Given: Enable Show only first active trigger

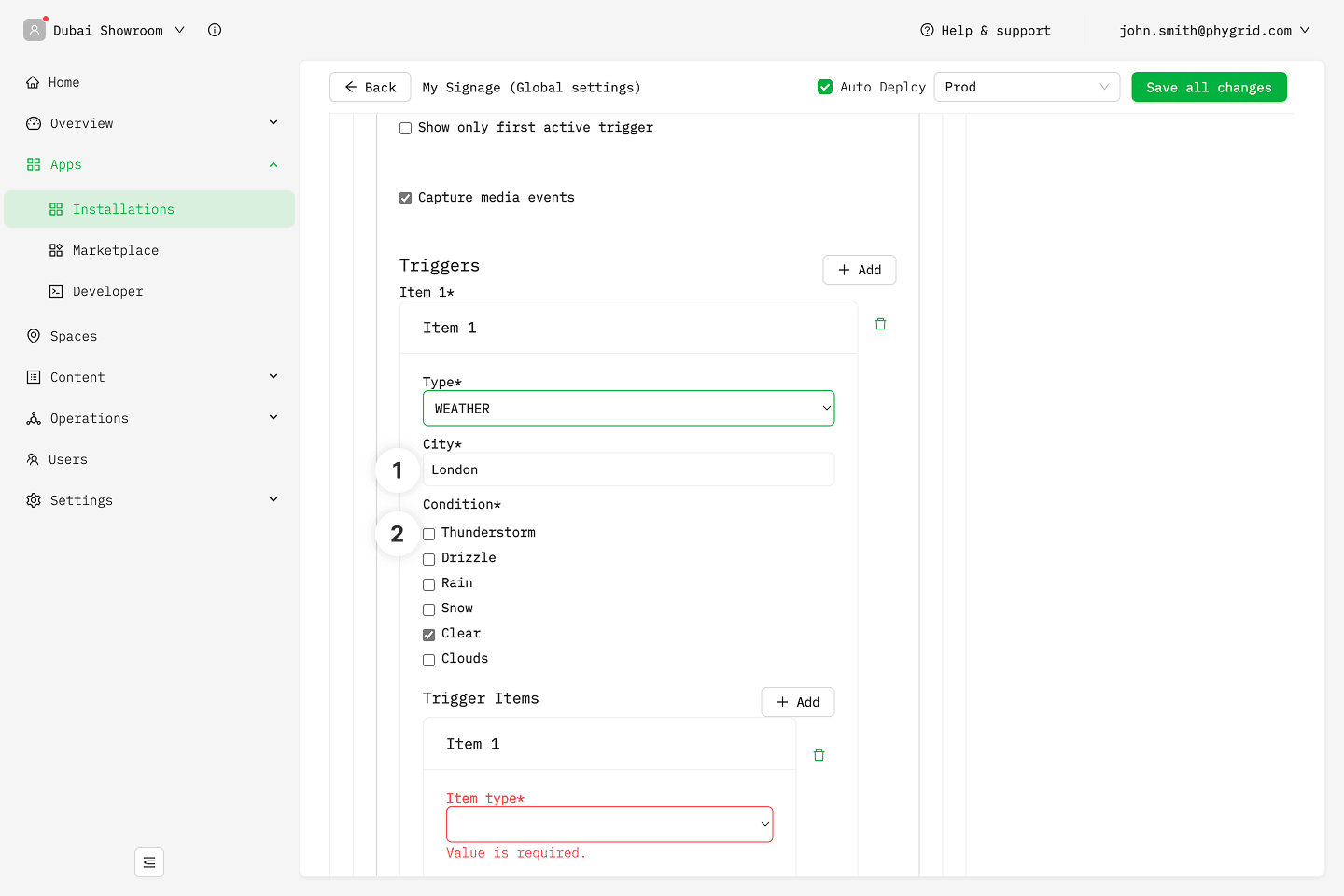Looking at the screenshot, I should [x=406, y=128].
